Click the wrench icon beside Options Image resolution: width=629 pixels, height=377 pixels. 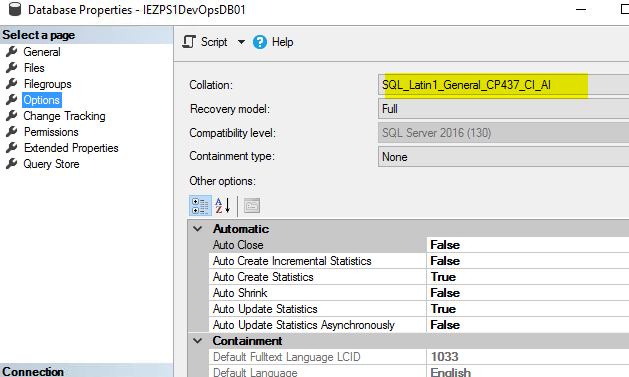[x=12, y=99]
